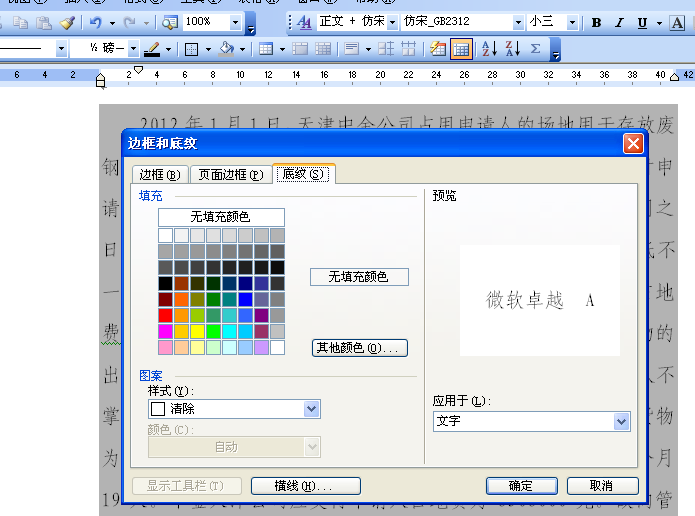The image size is (695, 516).
Task: Click the Paste clipboard icon
Action: [x=43, y=22]
